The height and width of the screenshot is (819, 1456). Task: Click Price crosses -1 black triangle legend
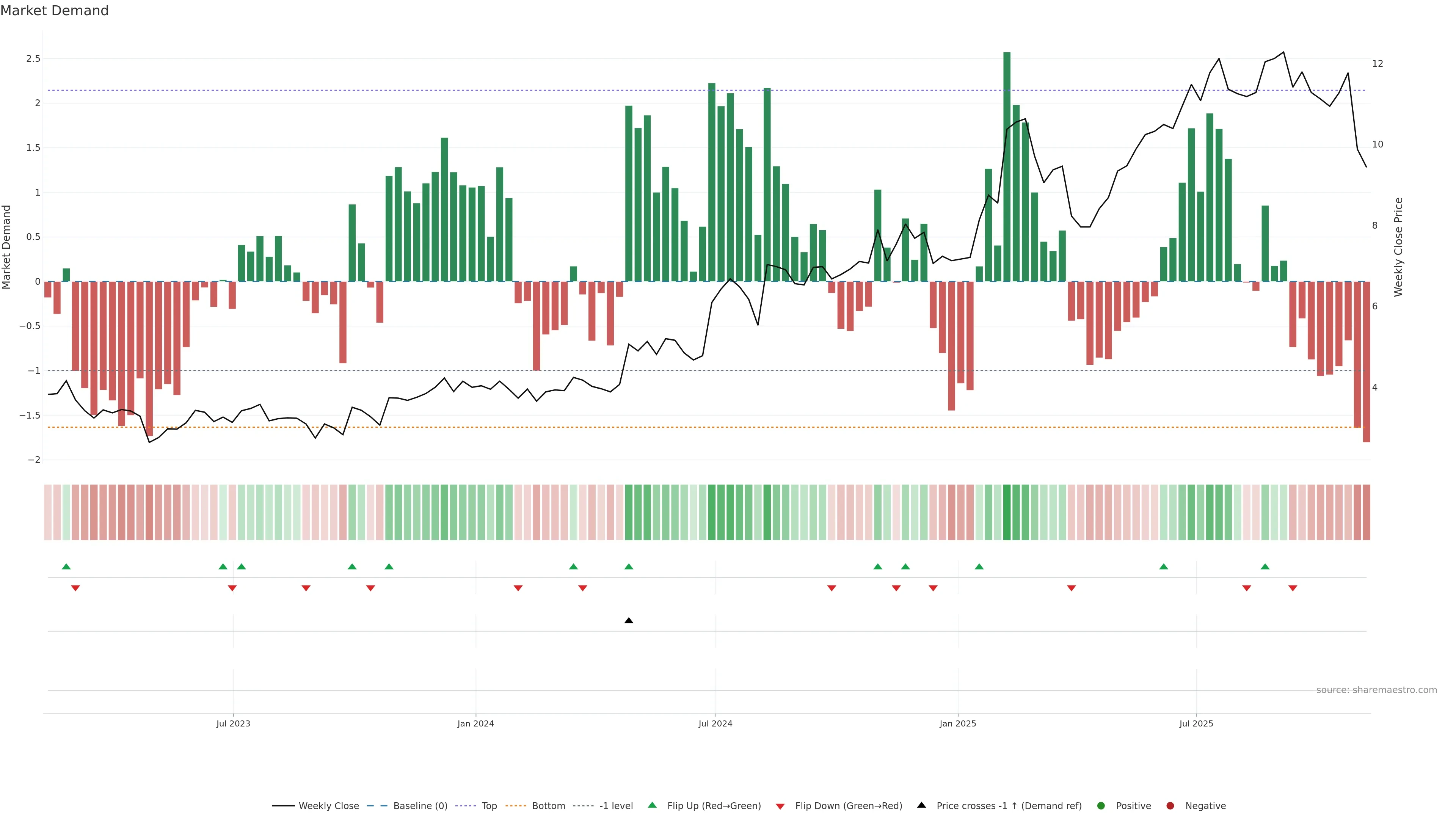click(x=921, y=805)
